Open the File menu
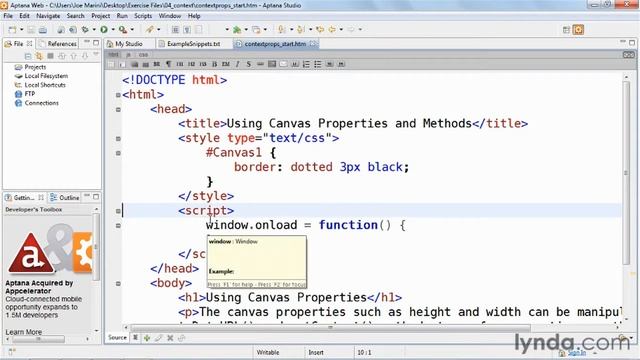This screenshot has height=360, width=640. pyautogui.click(x=8, y=16)
